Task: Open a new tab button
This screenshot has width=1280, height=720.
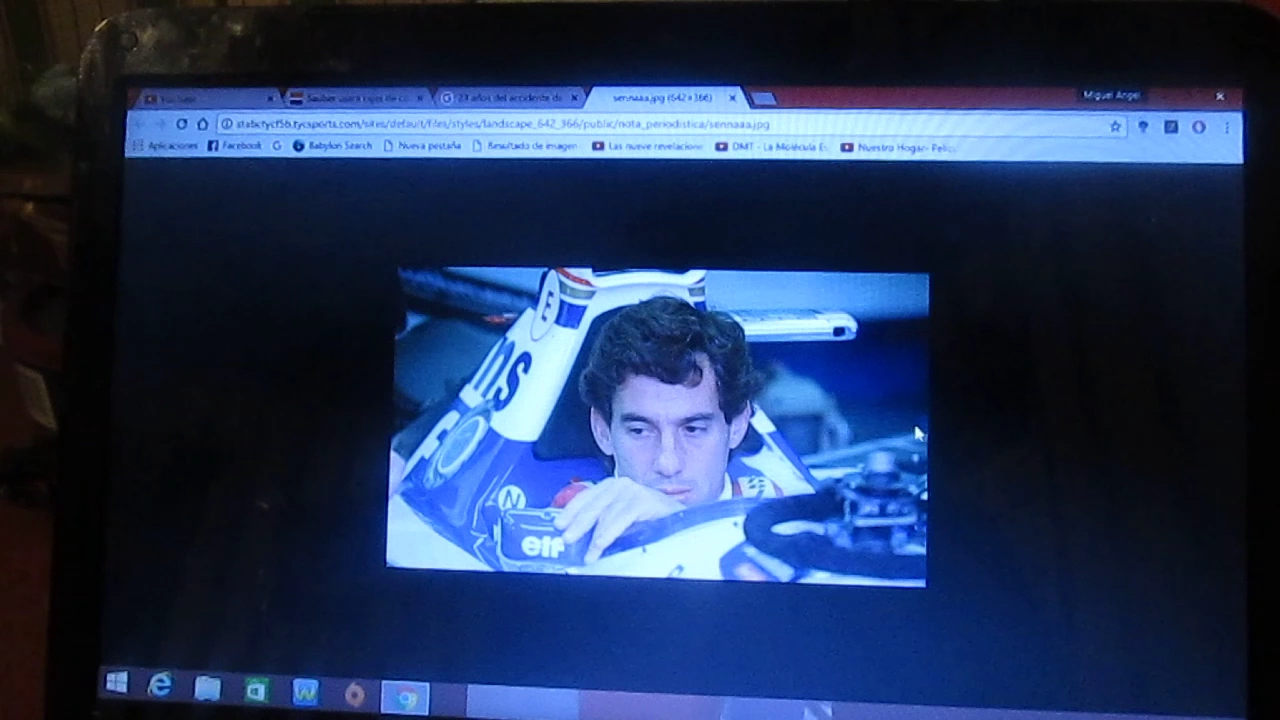Action: tap(763, 98)
